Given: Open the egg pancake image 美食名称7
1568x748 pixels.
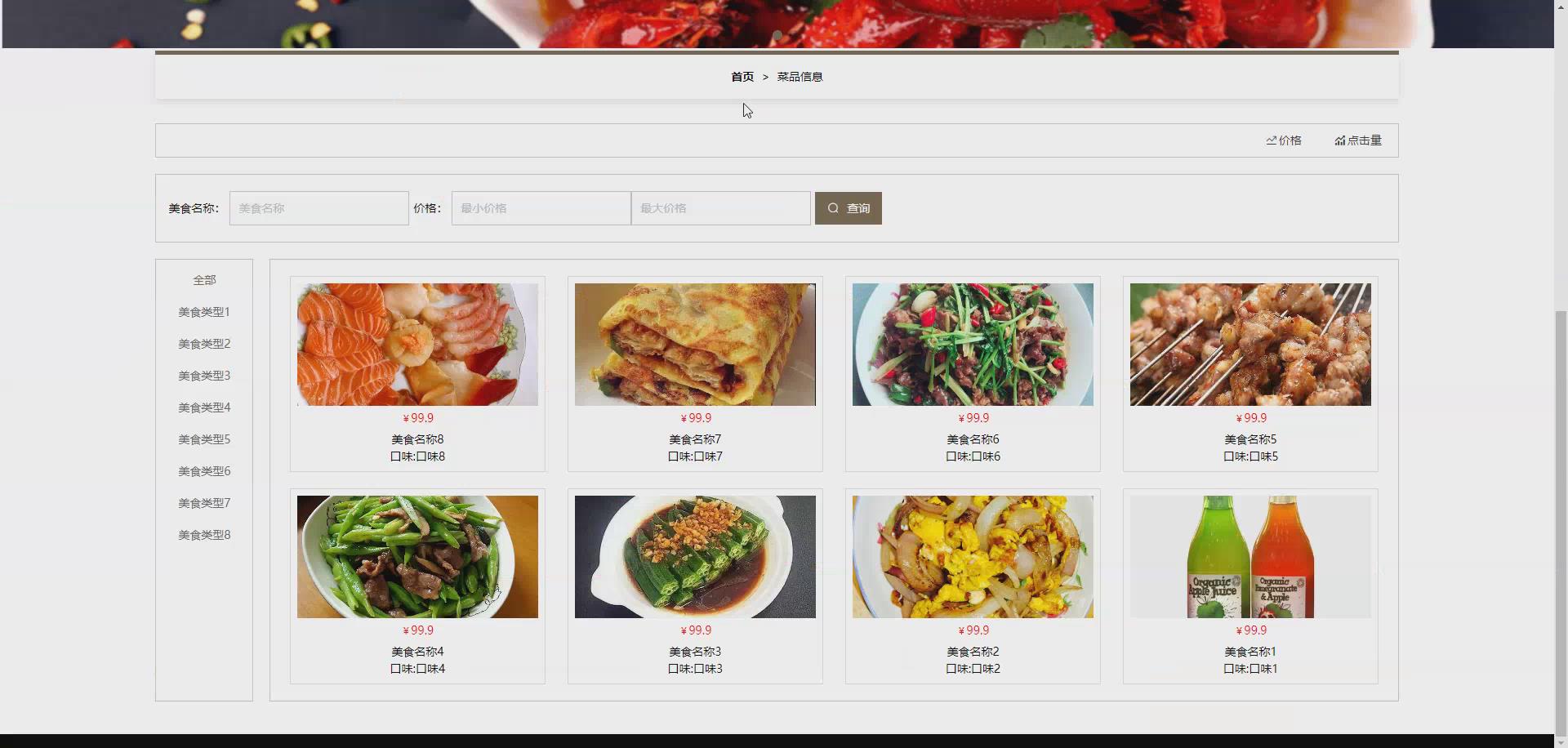Looking at the screenshot, I should (695, 345).
